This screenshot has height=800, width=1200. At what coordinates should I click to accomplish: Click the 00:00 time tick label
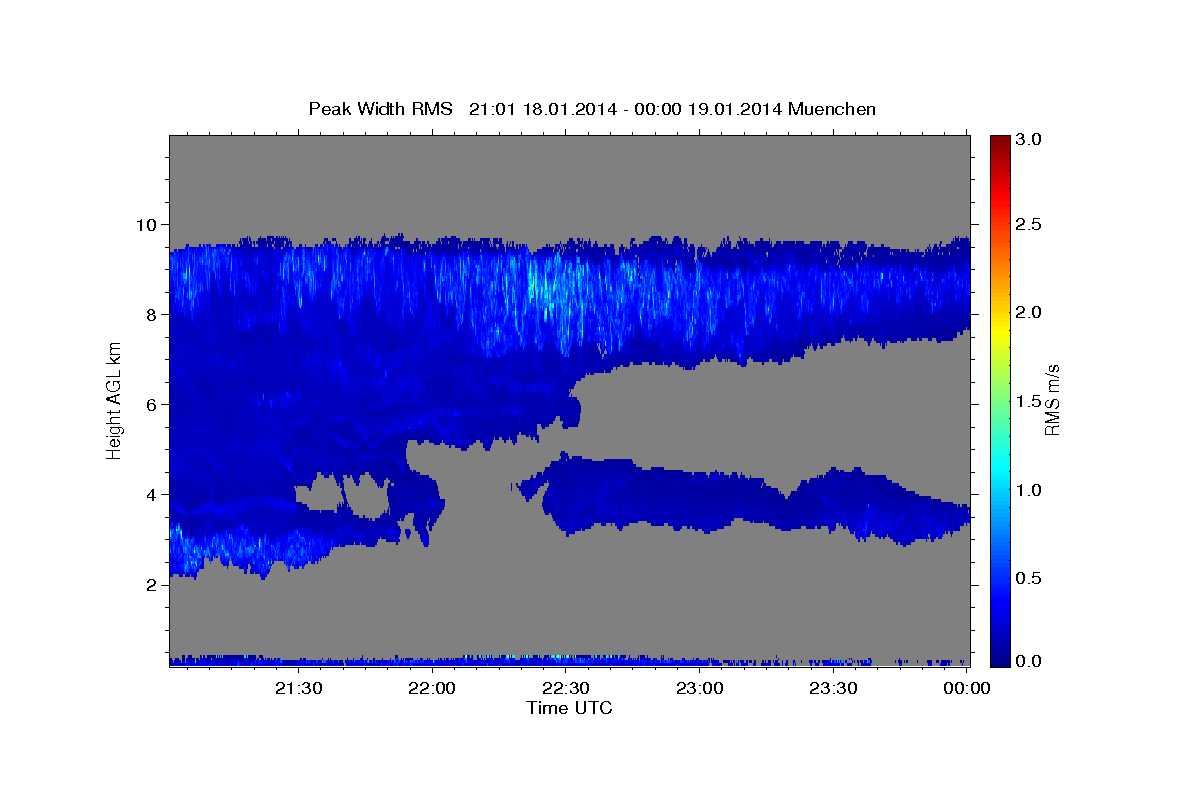point(966,688)
